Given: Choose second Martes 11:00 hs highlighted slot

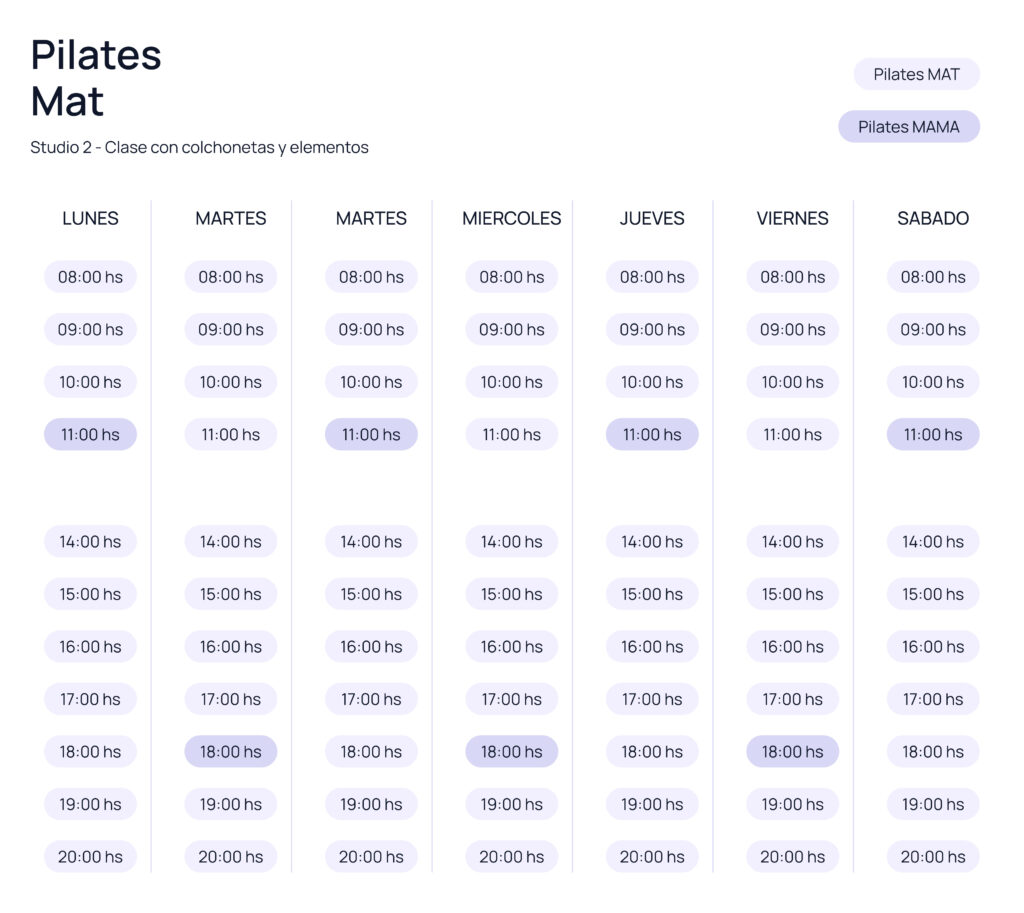Looking at the screenshot, I should pos(371,434).
